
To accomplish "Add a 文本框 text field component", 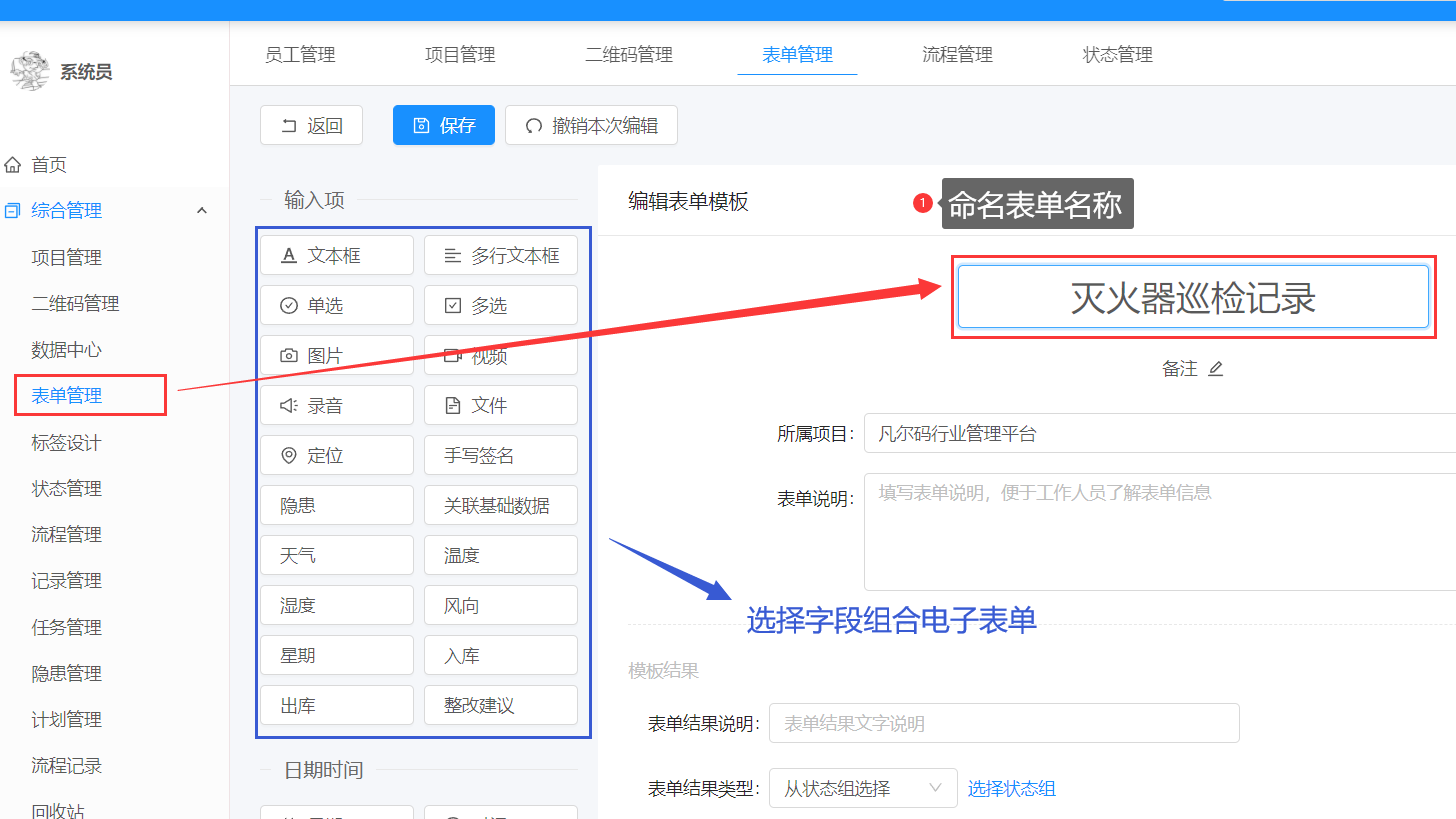I will point(336,255).
